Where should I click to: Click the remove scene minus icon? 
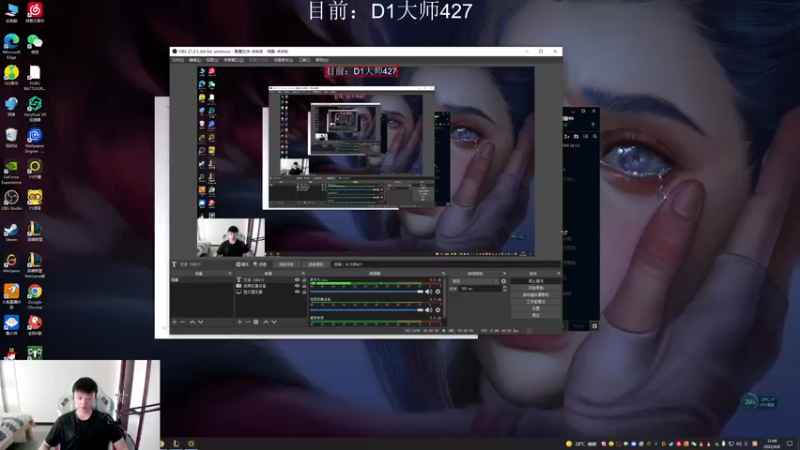183,322
